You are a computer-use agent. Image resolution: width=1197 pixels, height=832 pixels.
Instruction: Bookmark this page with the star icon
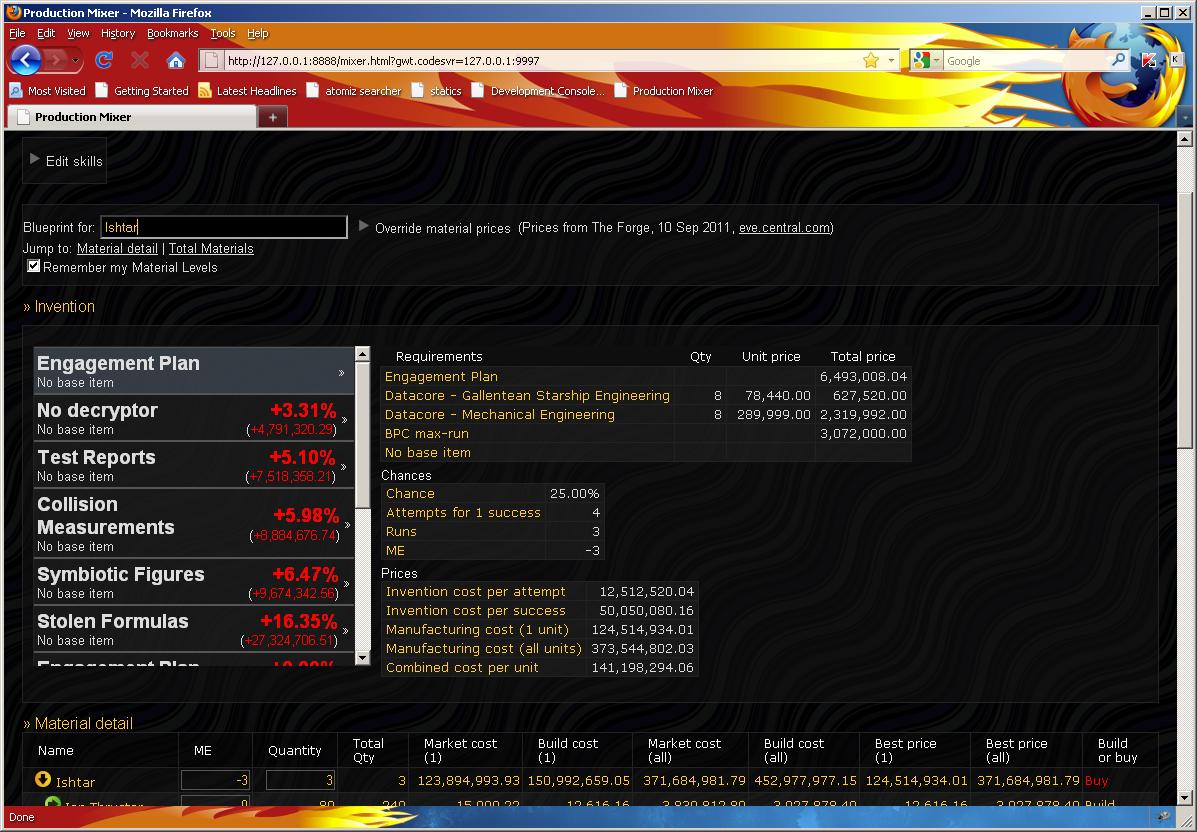870,60
